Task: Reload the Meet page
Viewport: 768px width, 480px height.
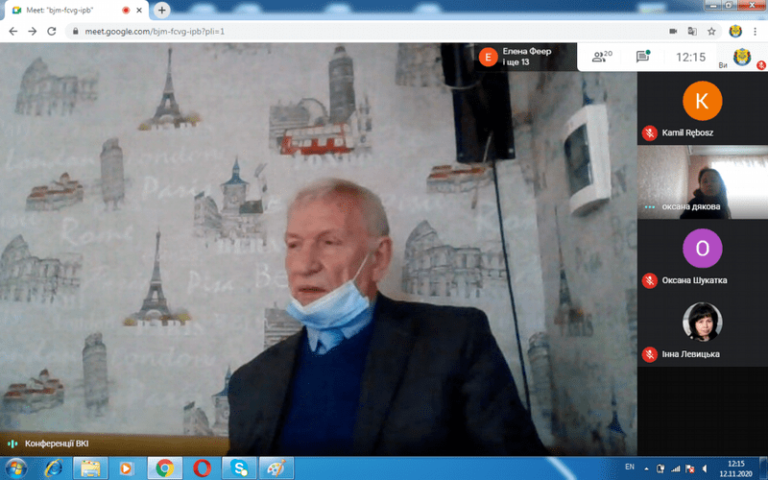Action: point(52,31)
